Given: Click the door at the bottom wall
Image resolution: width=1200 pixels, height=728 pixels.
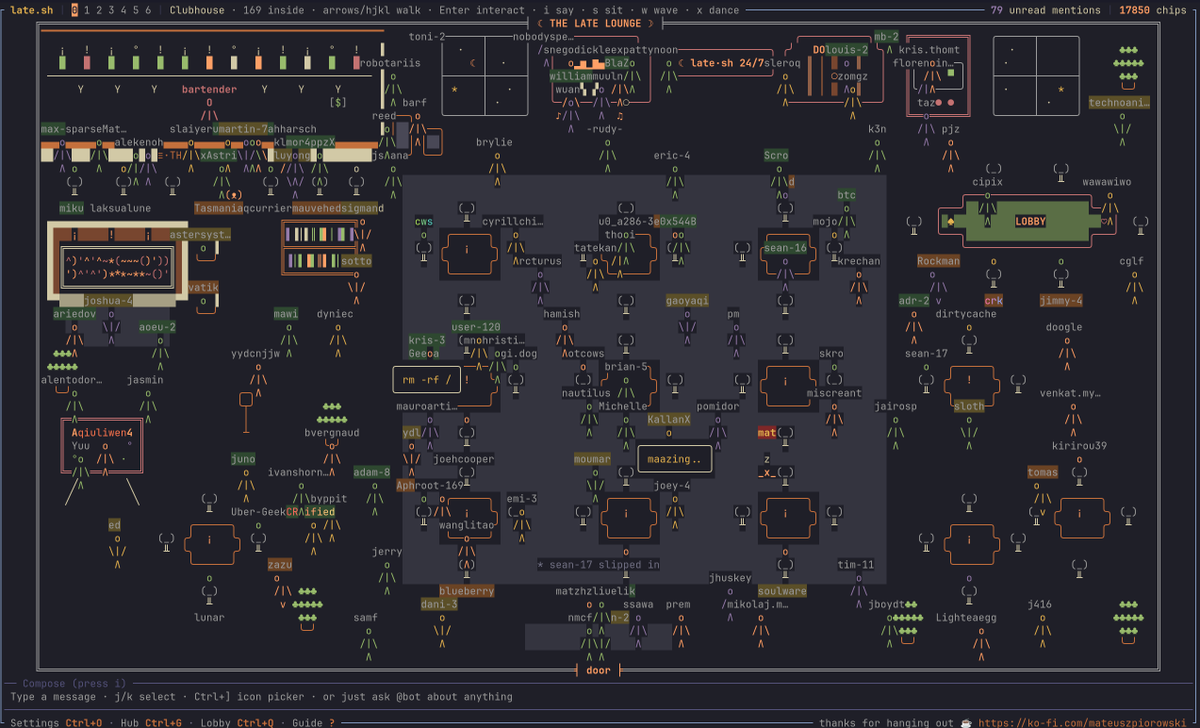Looking at the screenshot, I should click(x=599, y=670).
